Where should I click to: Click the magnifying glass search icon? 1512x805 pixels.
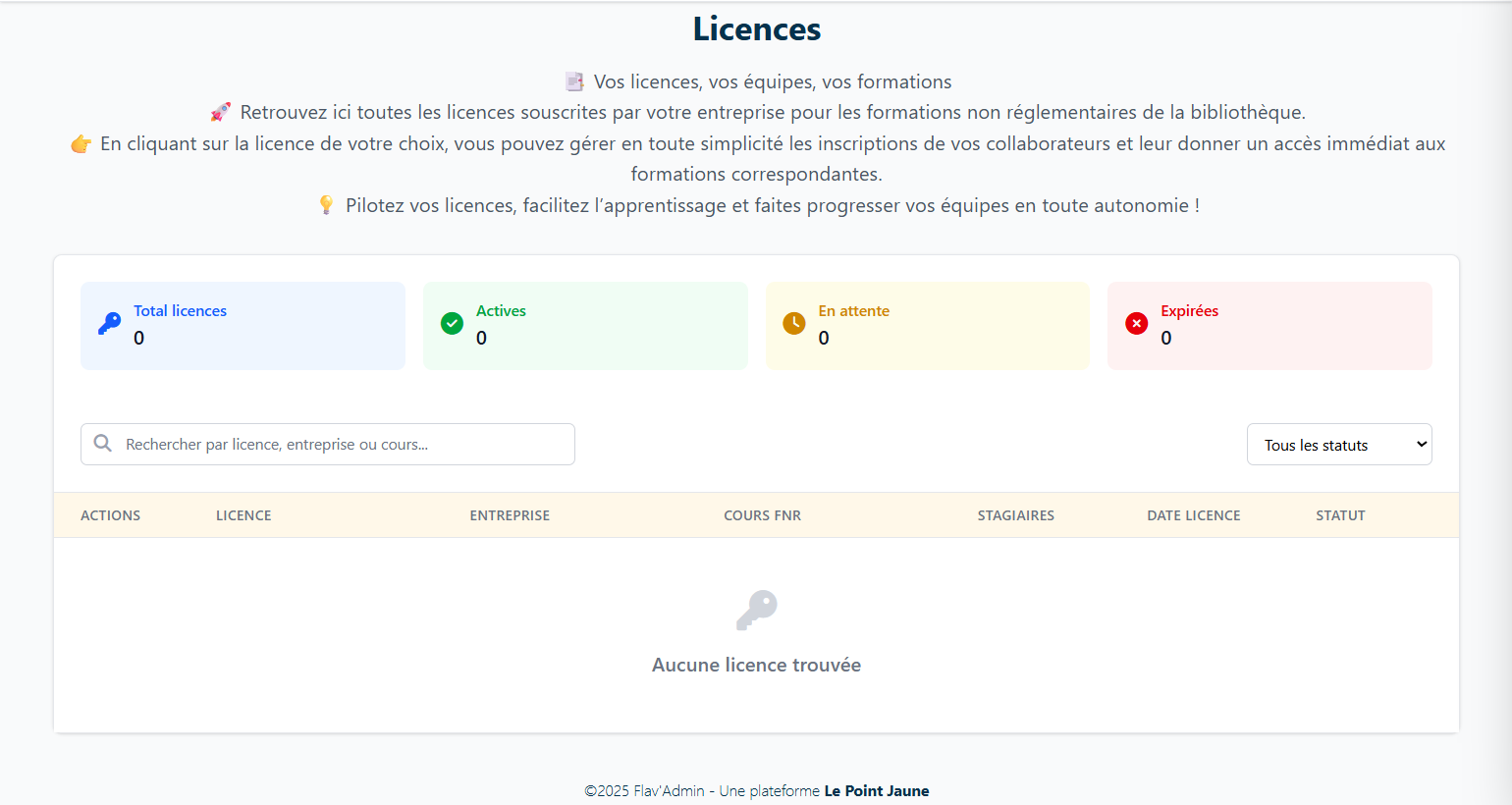click(x=102, y=444)
